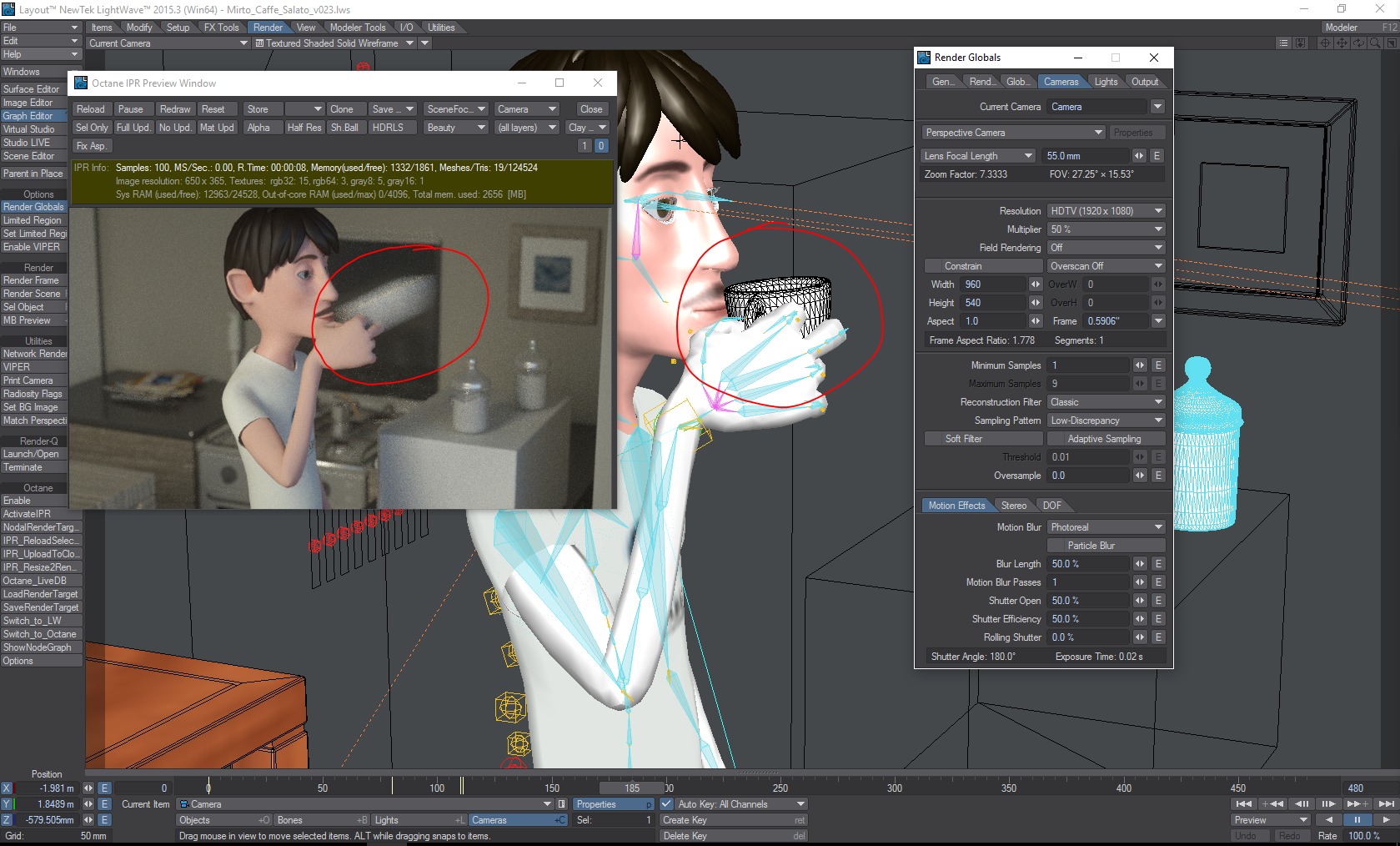Viewport: 1400px width, 846px height.
Task: Play the animation in reverse
Action: point(1328,820)
